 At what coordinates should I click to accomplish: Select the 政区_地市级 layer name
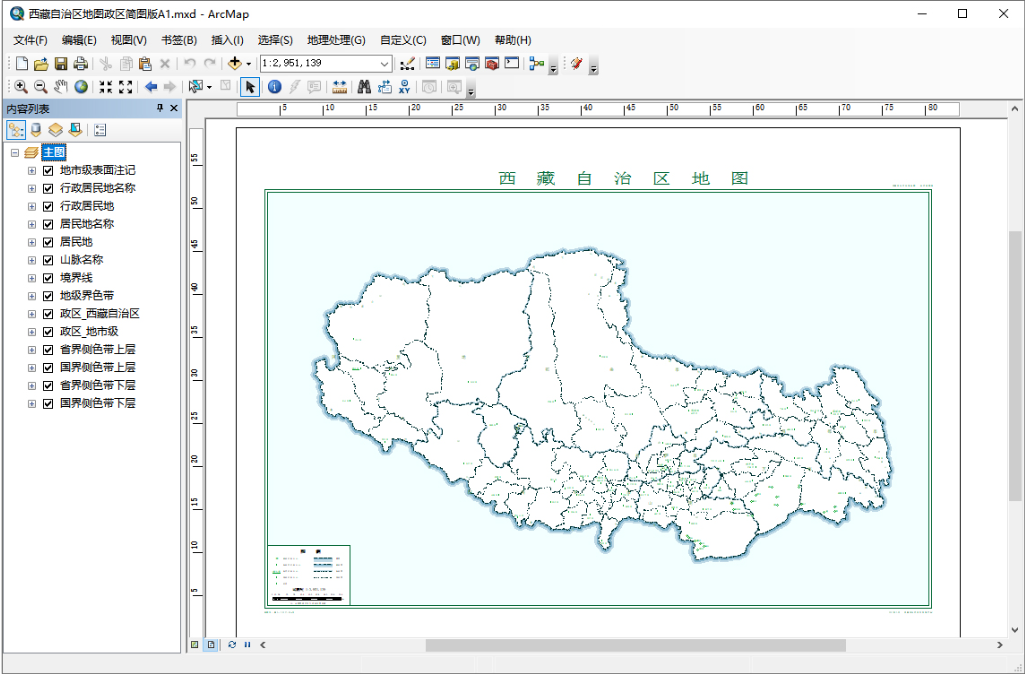(89, 332)
